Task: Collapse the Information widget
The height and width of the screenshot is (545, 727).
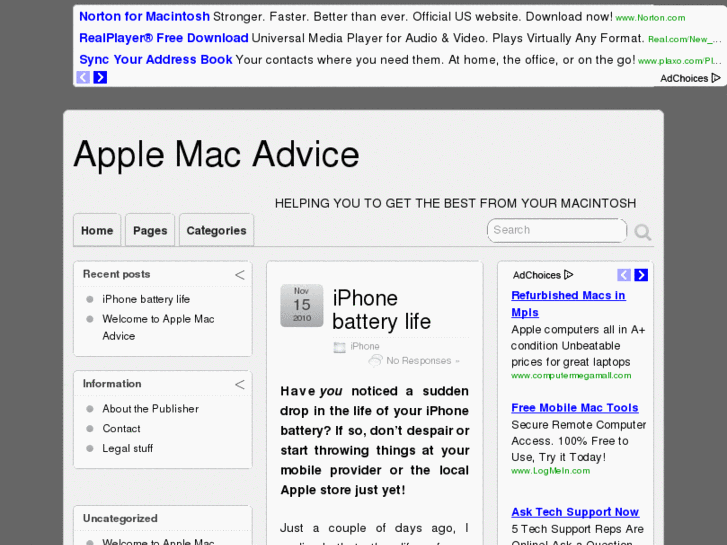Action: pos(240,384)
